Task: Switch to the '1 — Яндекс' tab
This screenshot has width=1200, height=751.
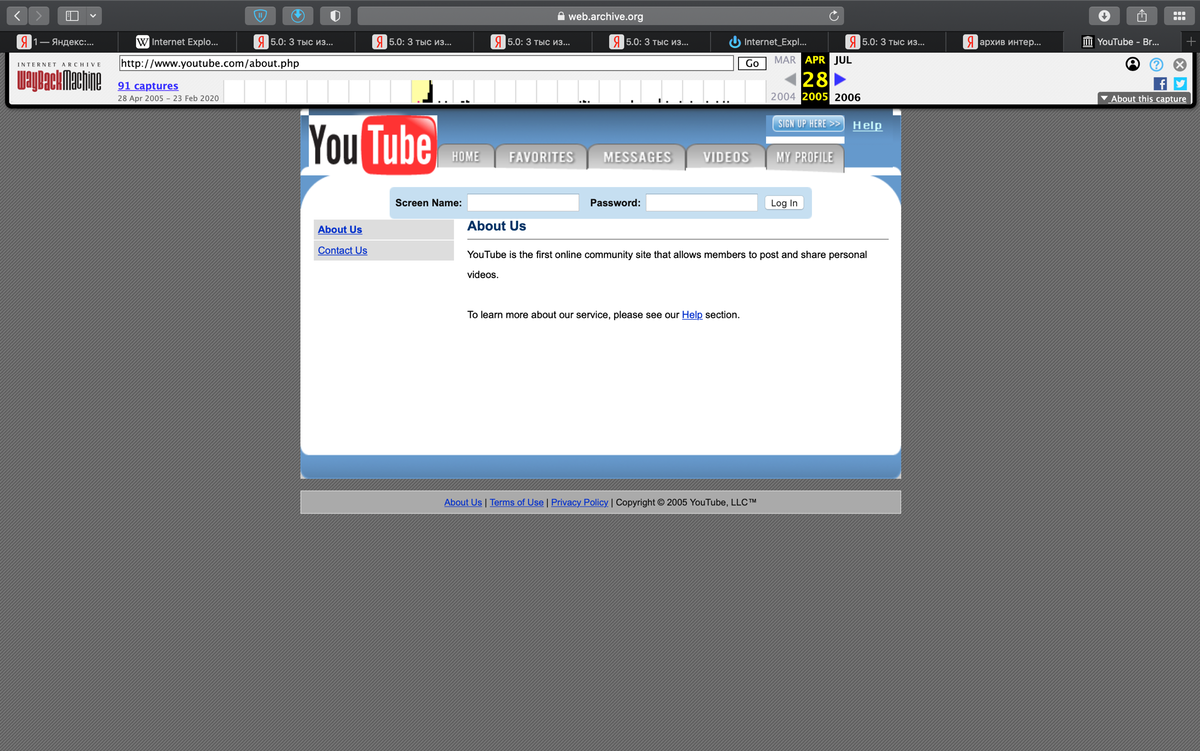Action: click(59, 42)
